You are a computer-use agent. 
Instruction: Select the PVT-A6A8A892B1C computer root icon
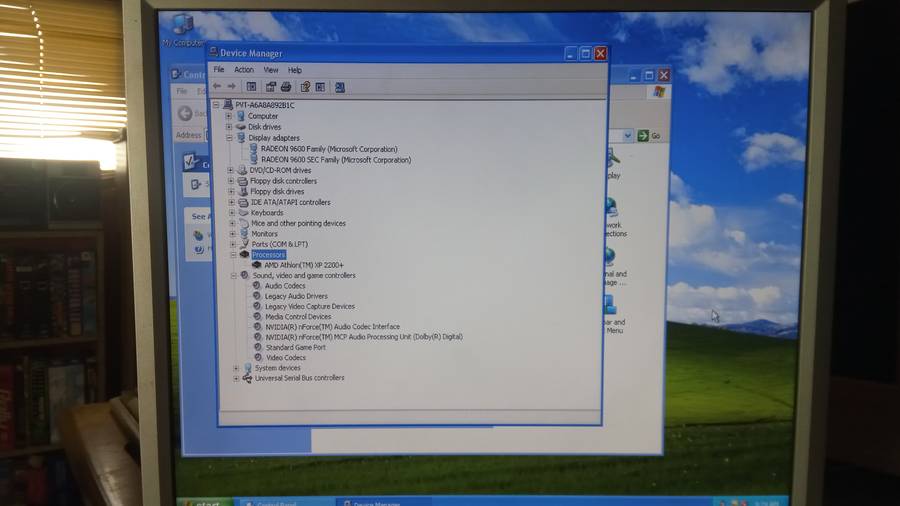point(228,104)
